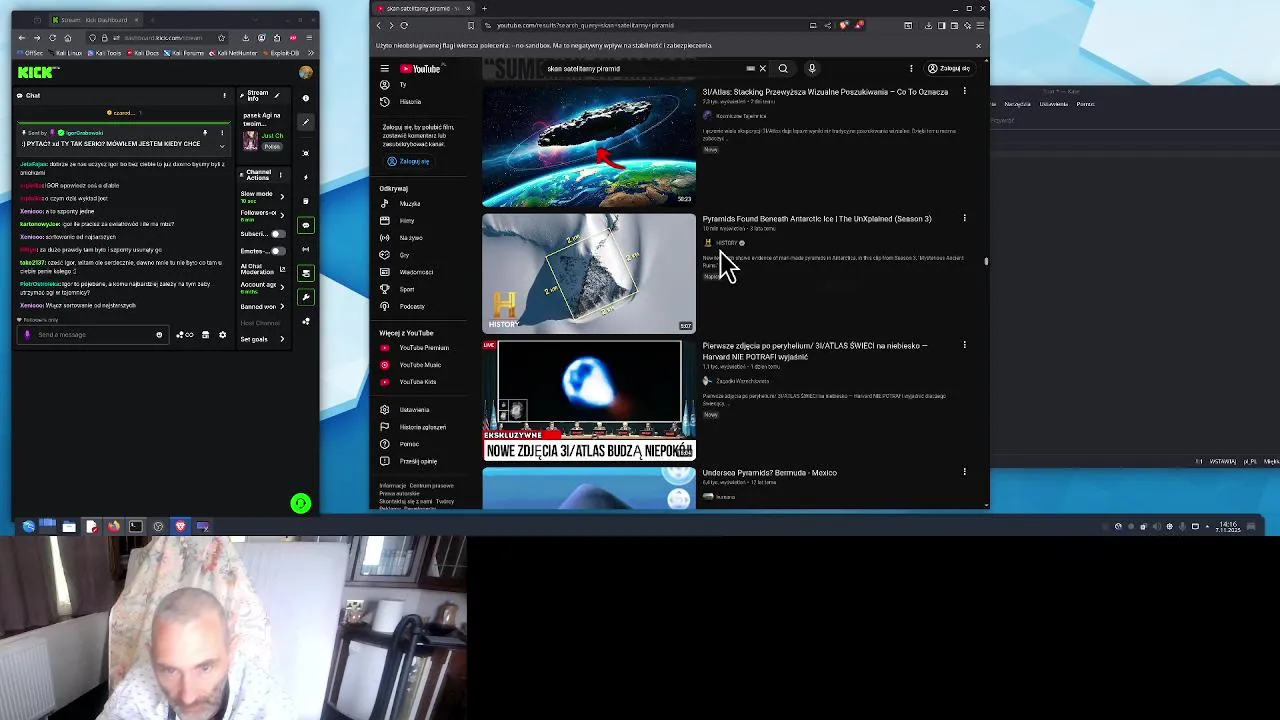Toggle Subscribers-only chat switch in Kick
The image size is (1280, 720).
coord(277,234)
